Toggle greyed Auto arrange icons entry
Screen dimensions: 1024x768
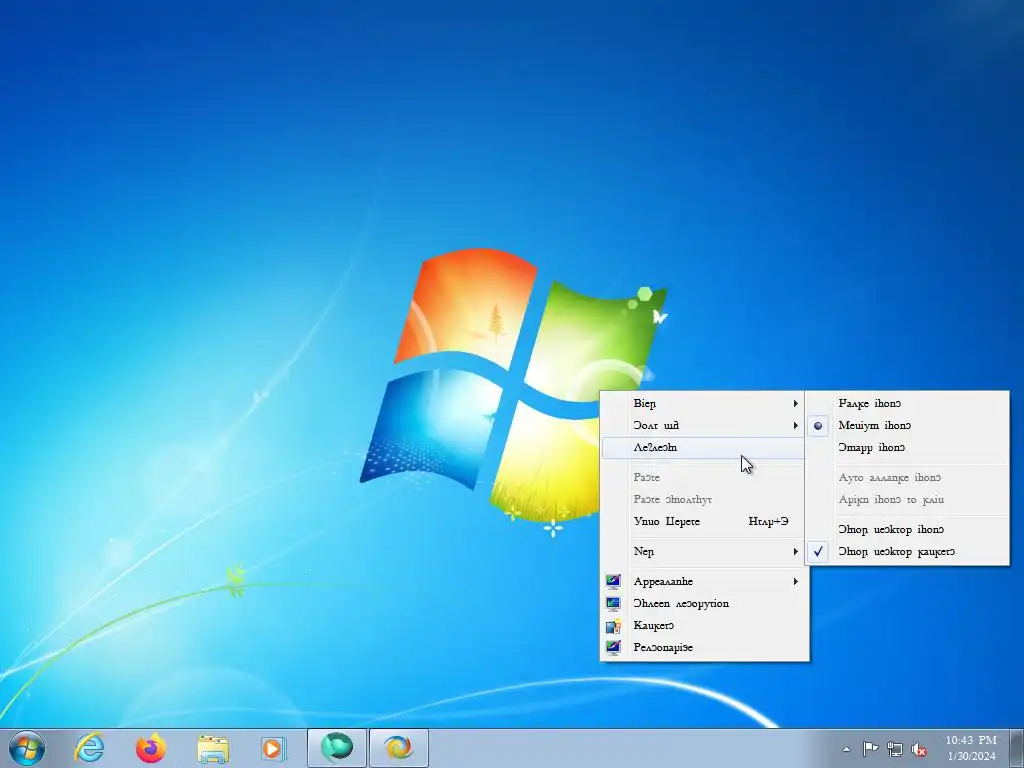(x=907, y=478)
